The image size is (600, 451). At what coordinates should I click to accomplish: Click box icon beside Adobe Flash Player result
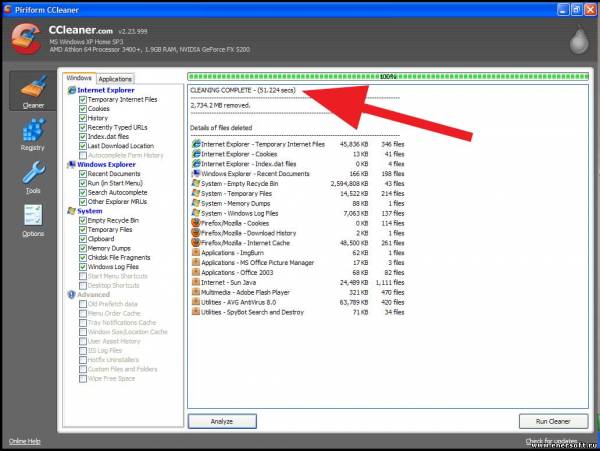click(196, 292)
